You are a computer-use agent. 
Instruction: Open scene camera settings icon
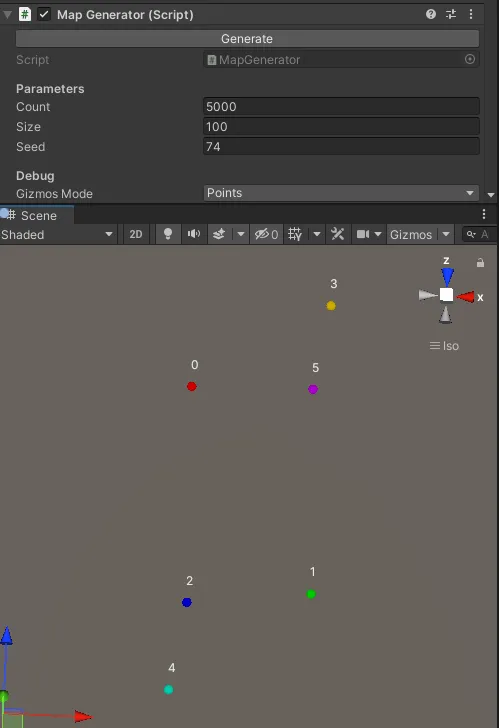(363, 234)
